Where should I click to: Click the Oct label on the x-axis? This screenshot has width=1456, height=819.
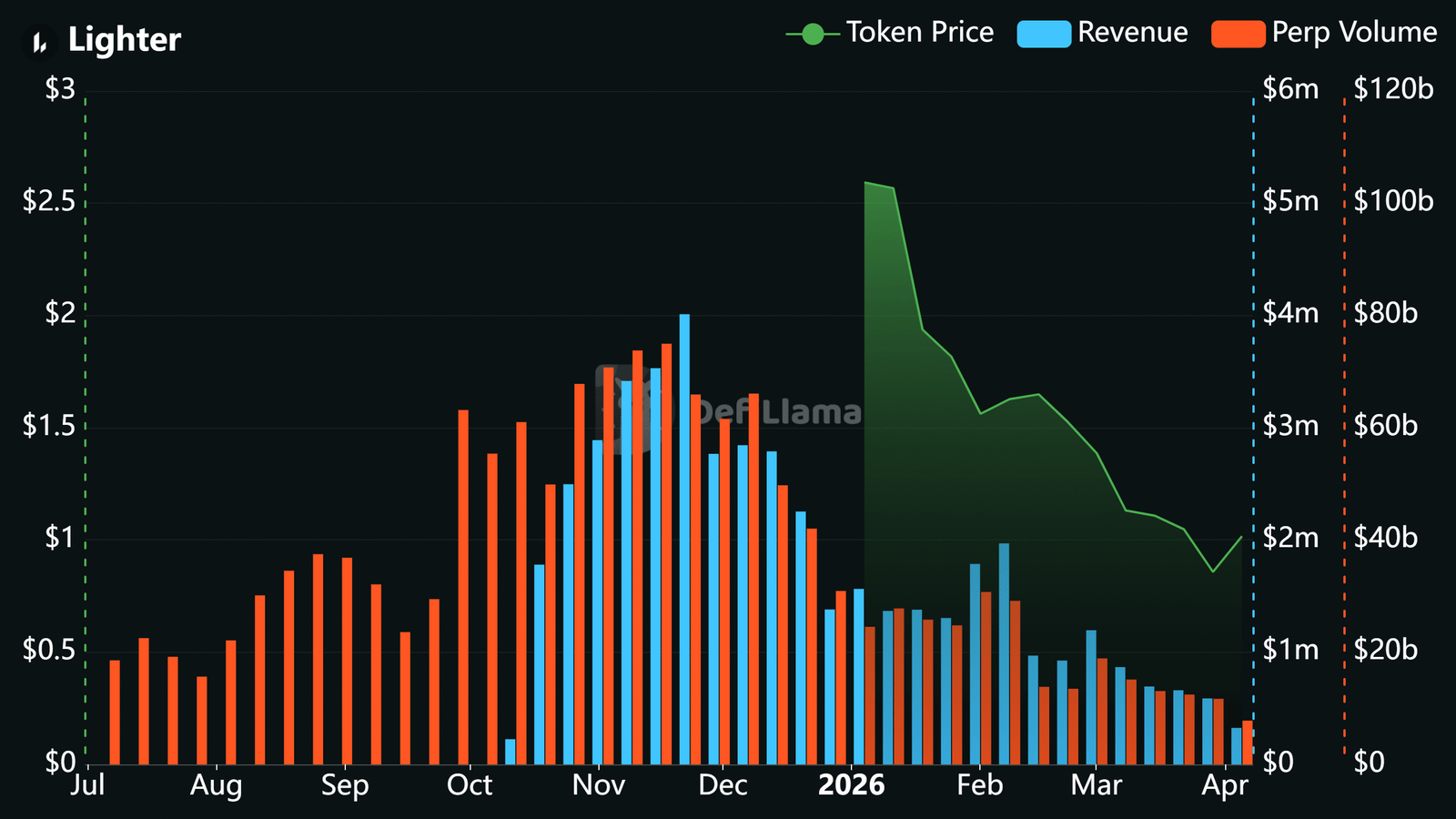pos(470,785)
